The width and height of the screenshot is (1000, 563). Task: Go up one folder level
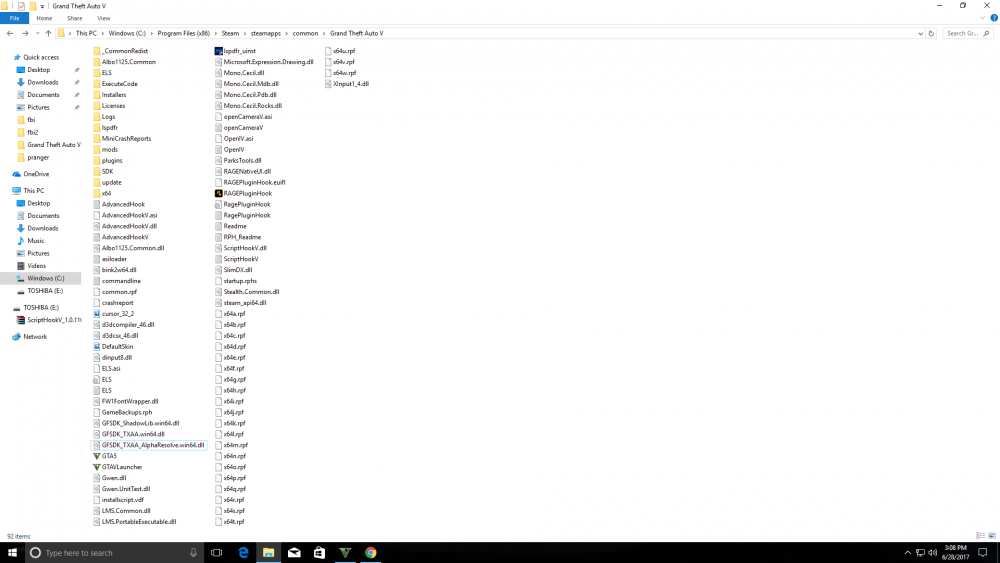[x=48, y=33]
